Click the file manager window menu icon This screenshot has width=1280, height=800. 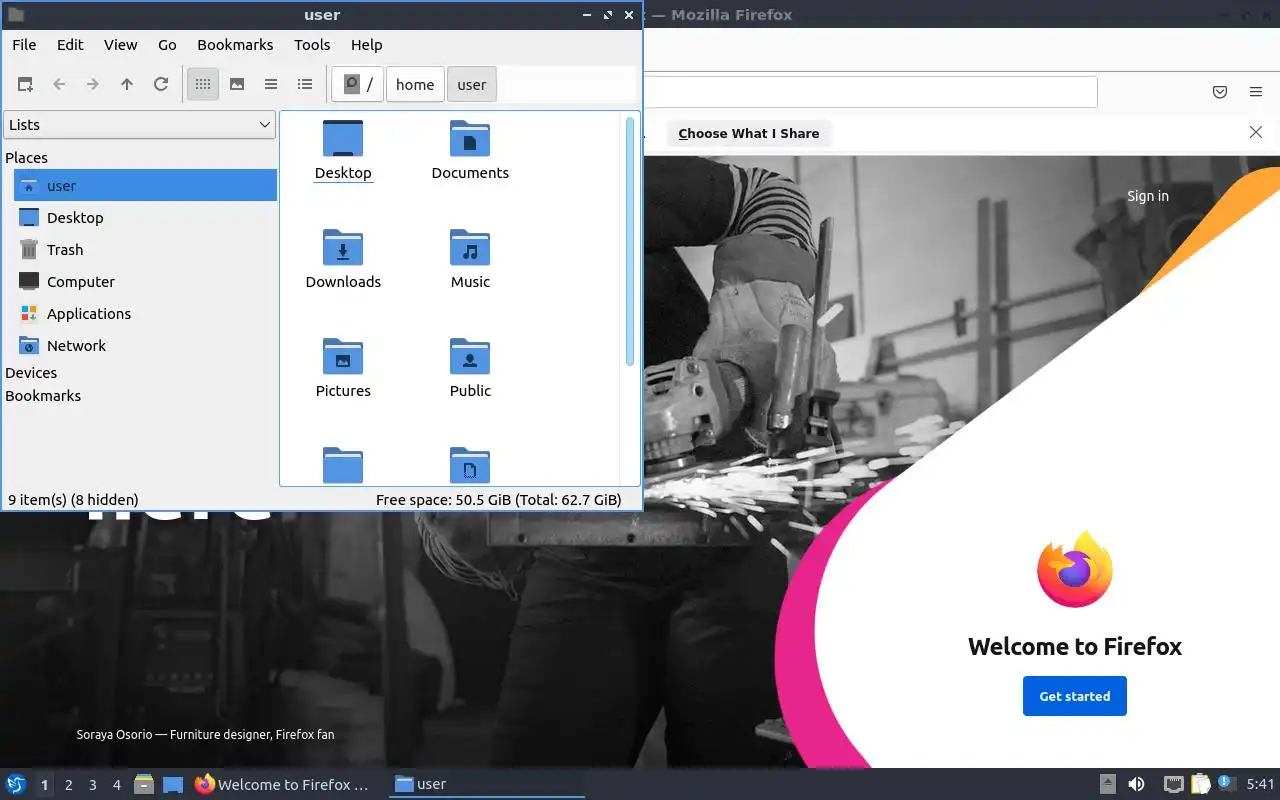click(x=16, y=15)
